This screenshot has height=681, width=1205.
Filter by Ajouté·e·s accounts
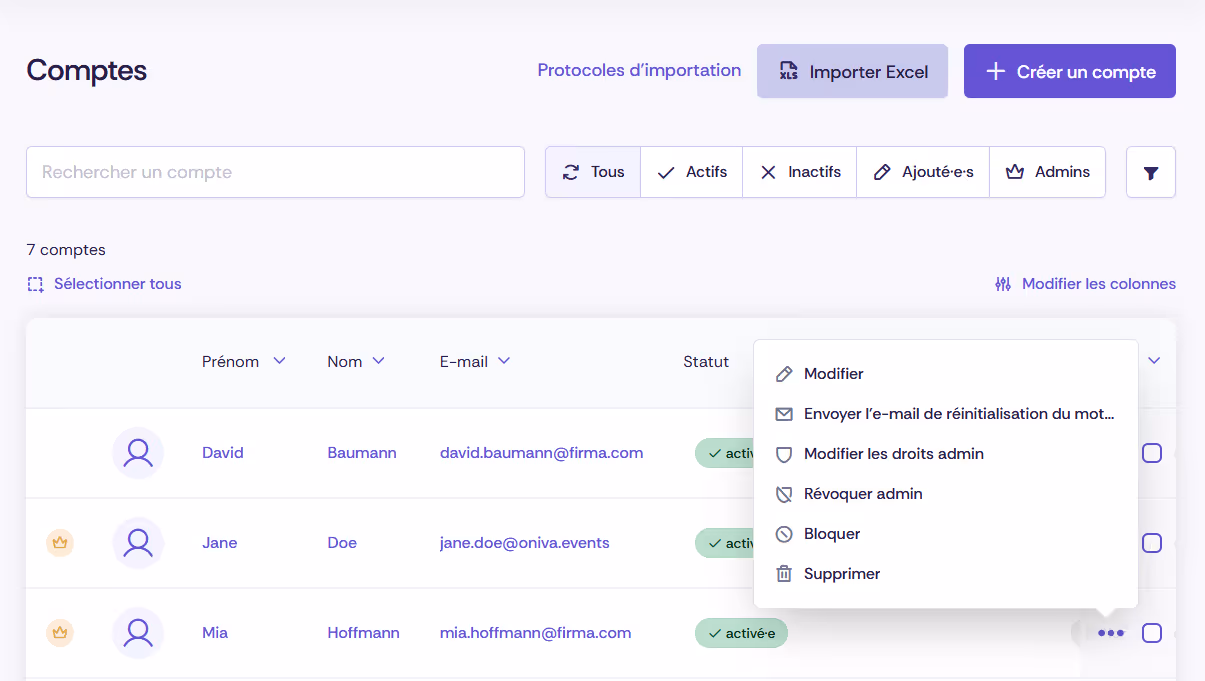tap(923, 172)
